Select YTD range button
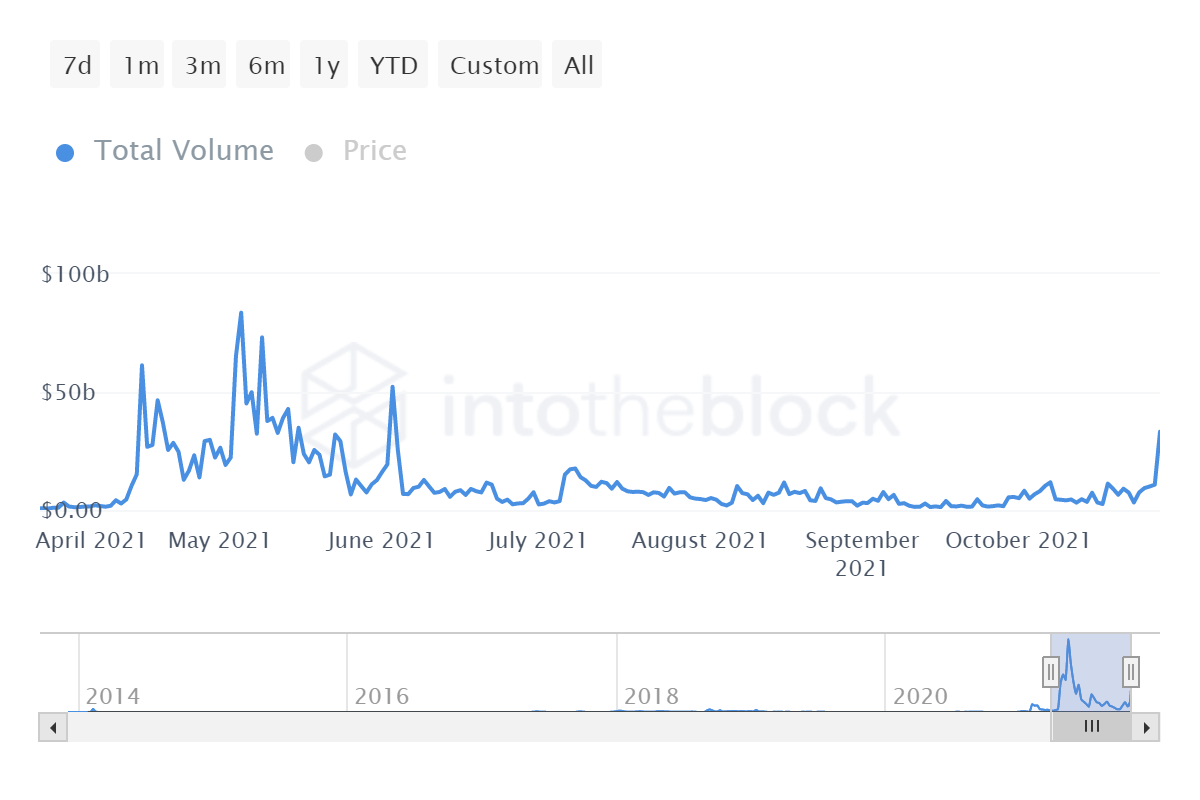Viewport: 1200px width, 800px height. (393, 66)
